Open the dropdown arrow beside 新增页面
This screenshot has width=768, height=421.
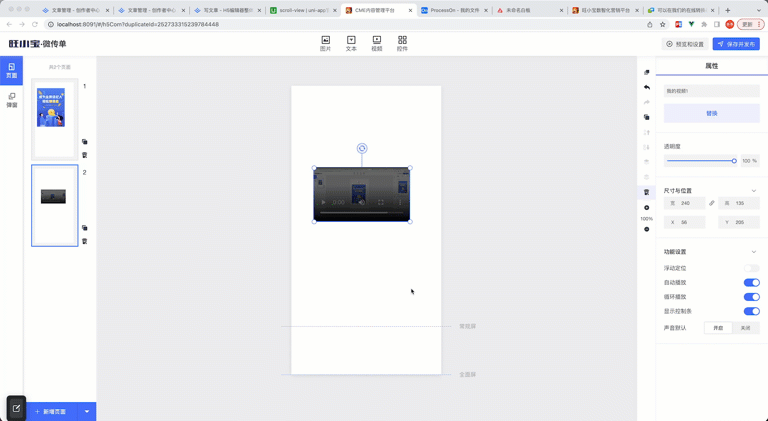(x=87, y=412)
